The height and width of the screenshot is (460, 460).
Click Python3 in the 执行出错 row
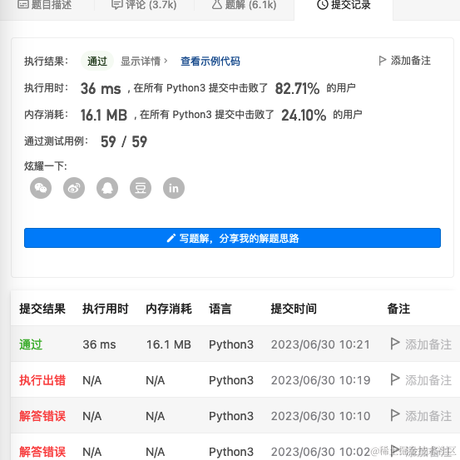[x=231, y=380]
